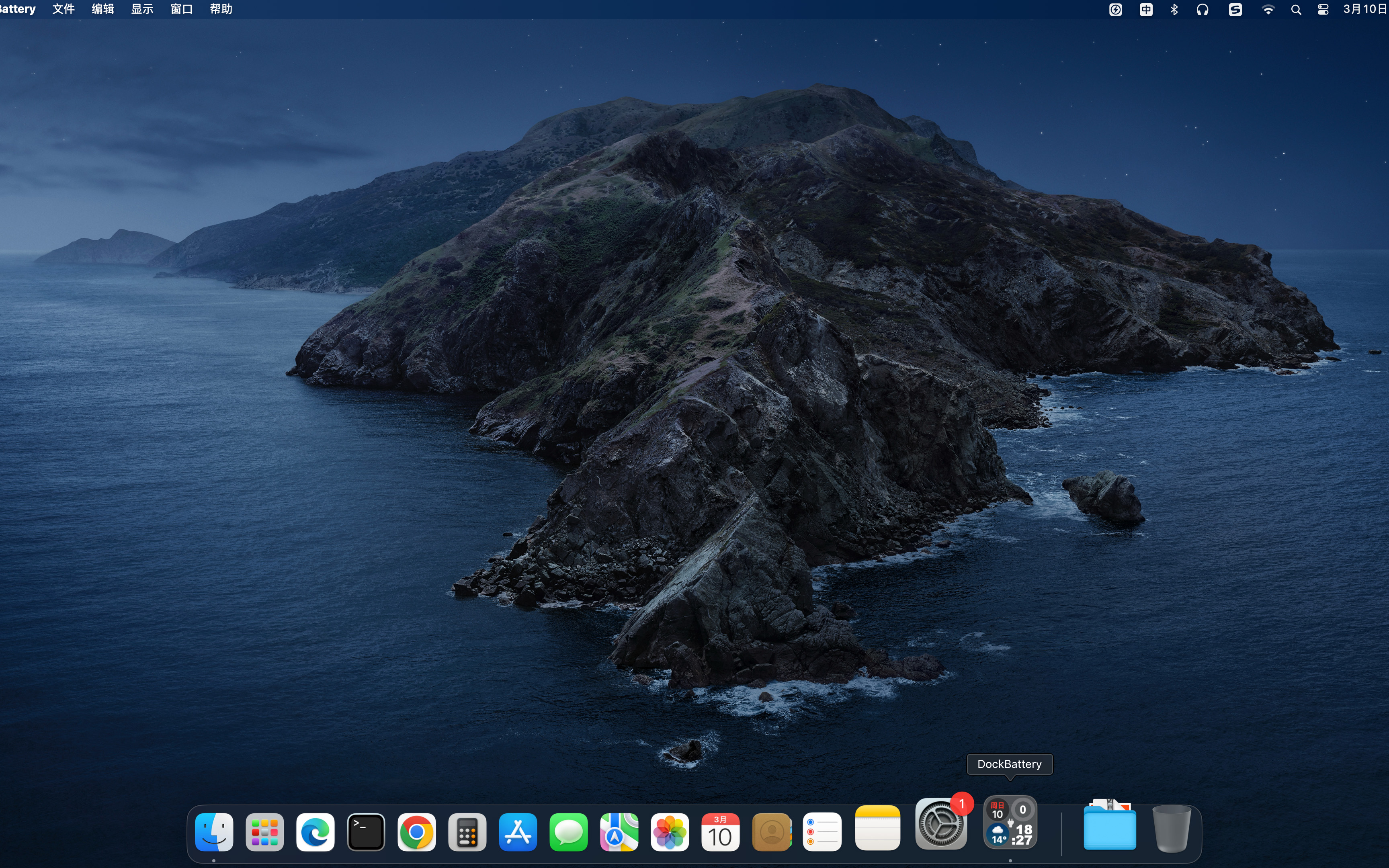1389x868 pixels.
Task: Open the 文件 menu
Action: [x=63, y=9]
